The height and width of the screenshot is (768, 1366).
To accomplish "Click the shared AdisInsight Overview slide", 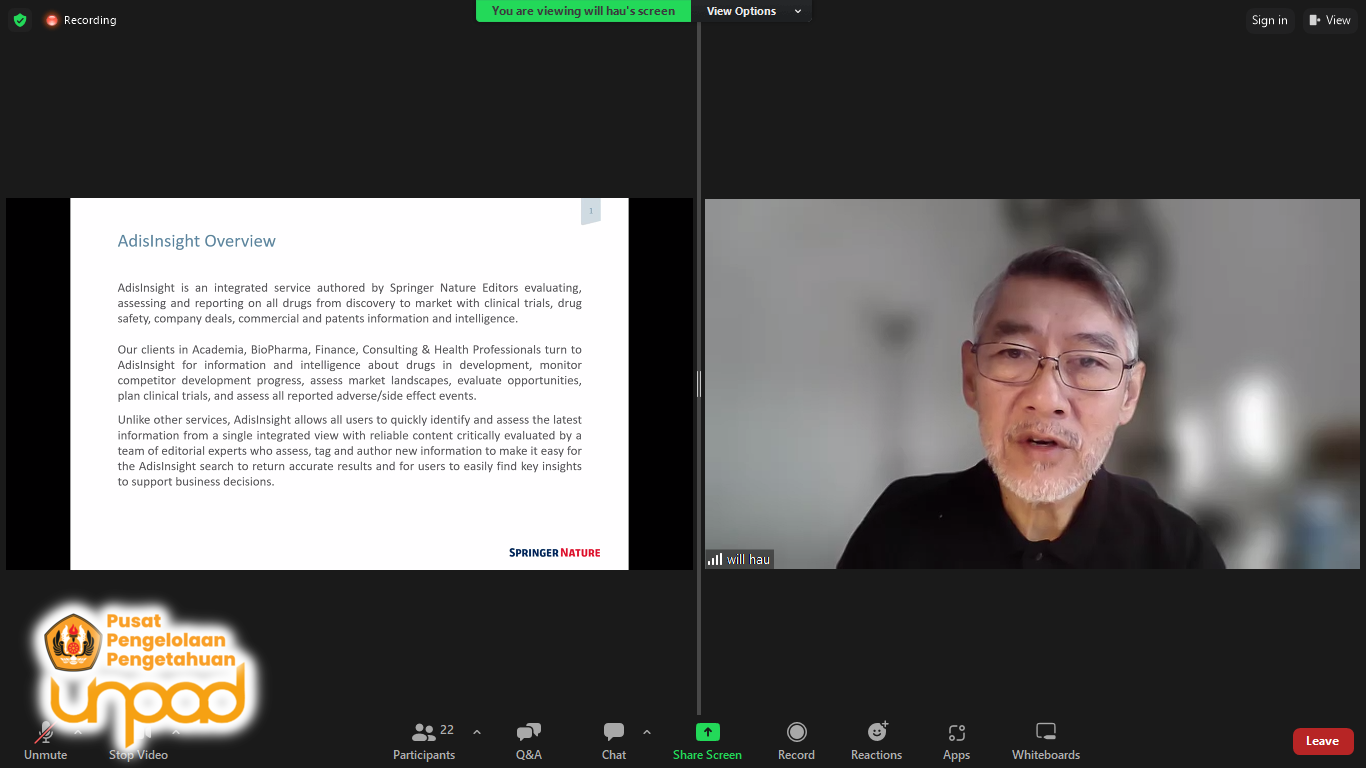I will (349, 384).
